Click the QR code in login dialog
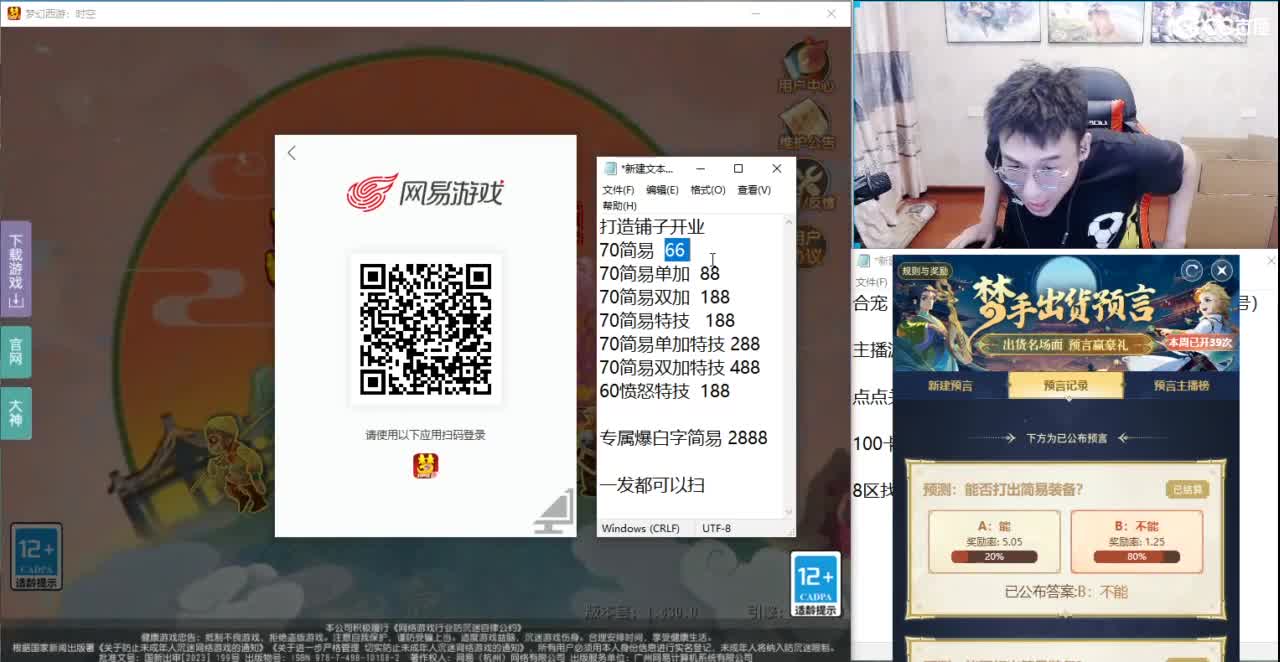Viewport: 1280px width, 662px height. point(425,329)
